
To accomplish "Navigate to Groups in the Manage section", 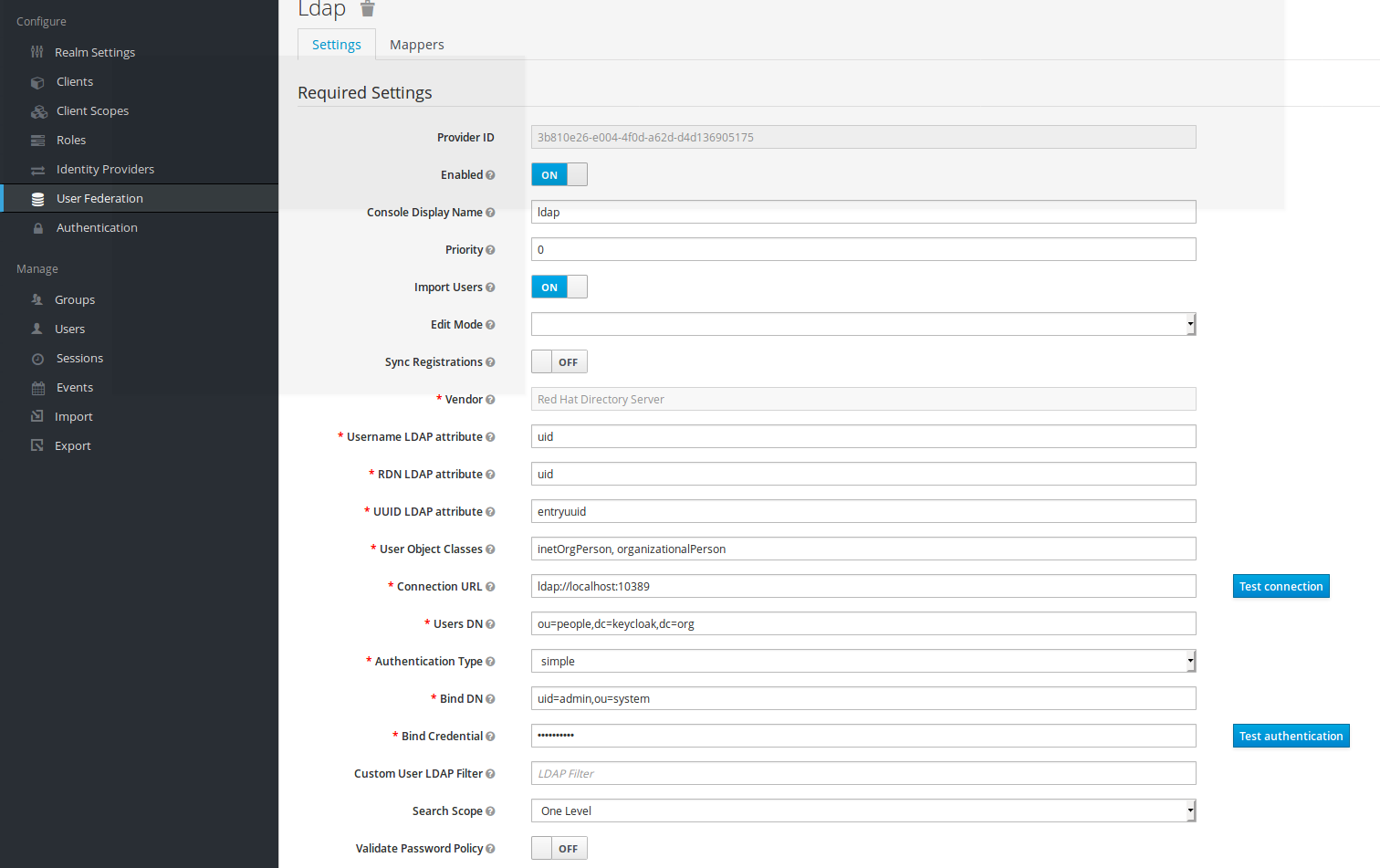I will (x=75, y=299).
